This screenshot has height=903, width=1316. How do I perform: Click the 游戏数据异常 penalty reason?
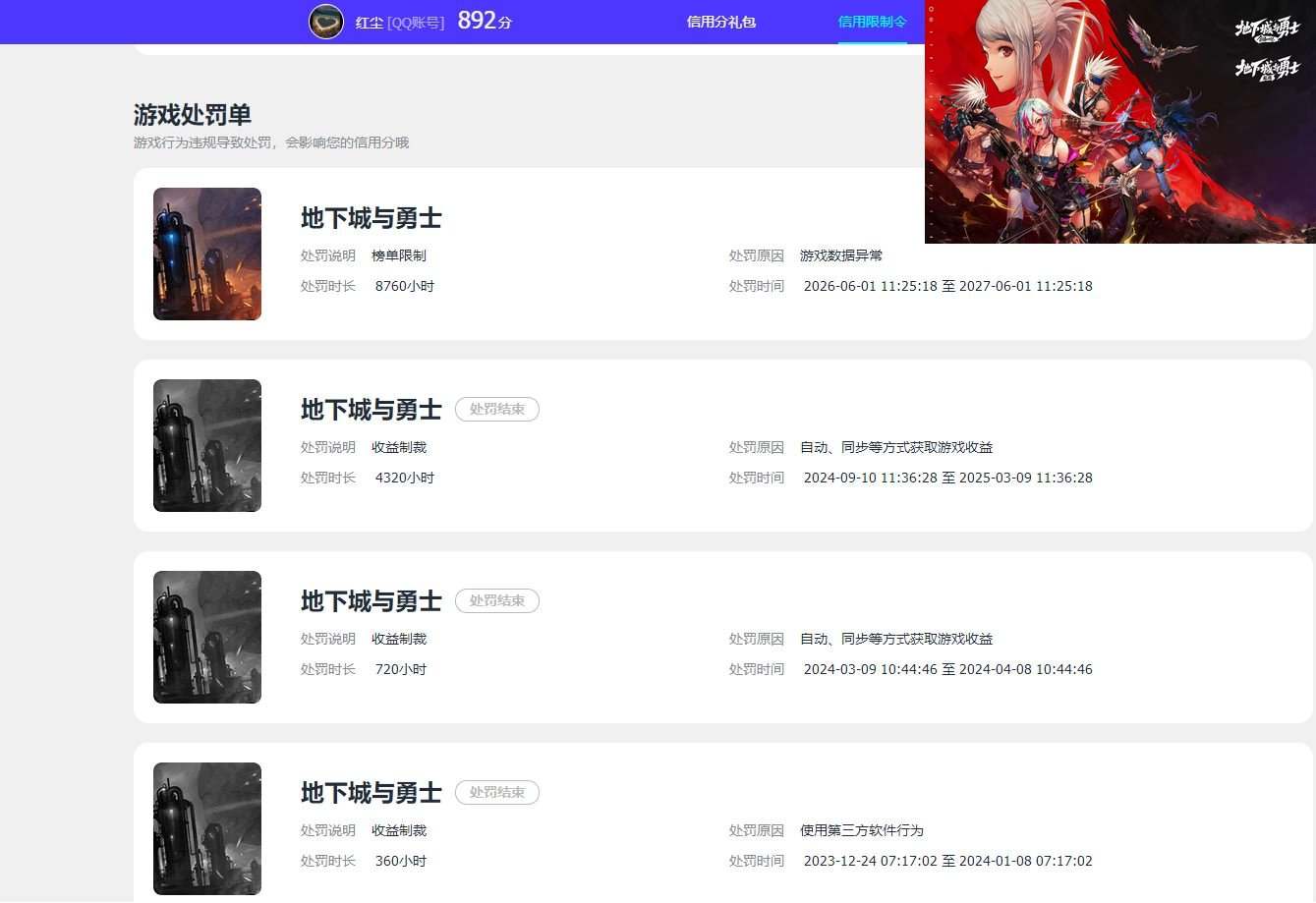coord(841,255)
